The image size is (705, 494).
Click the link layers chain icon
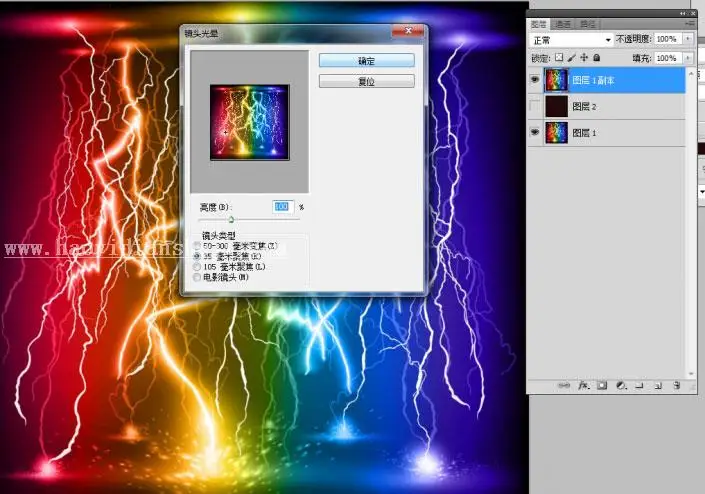(x=563, y=386)
